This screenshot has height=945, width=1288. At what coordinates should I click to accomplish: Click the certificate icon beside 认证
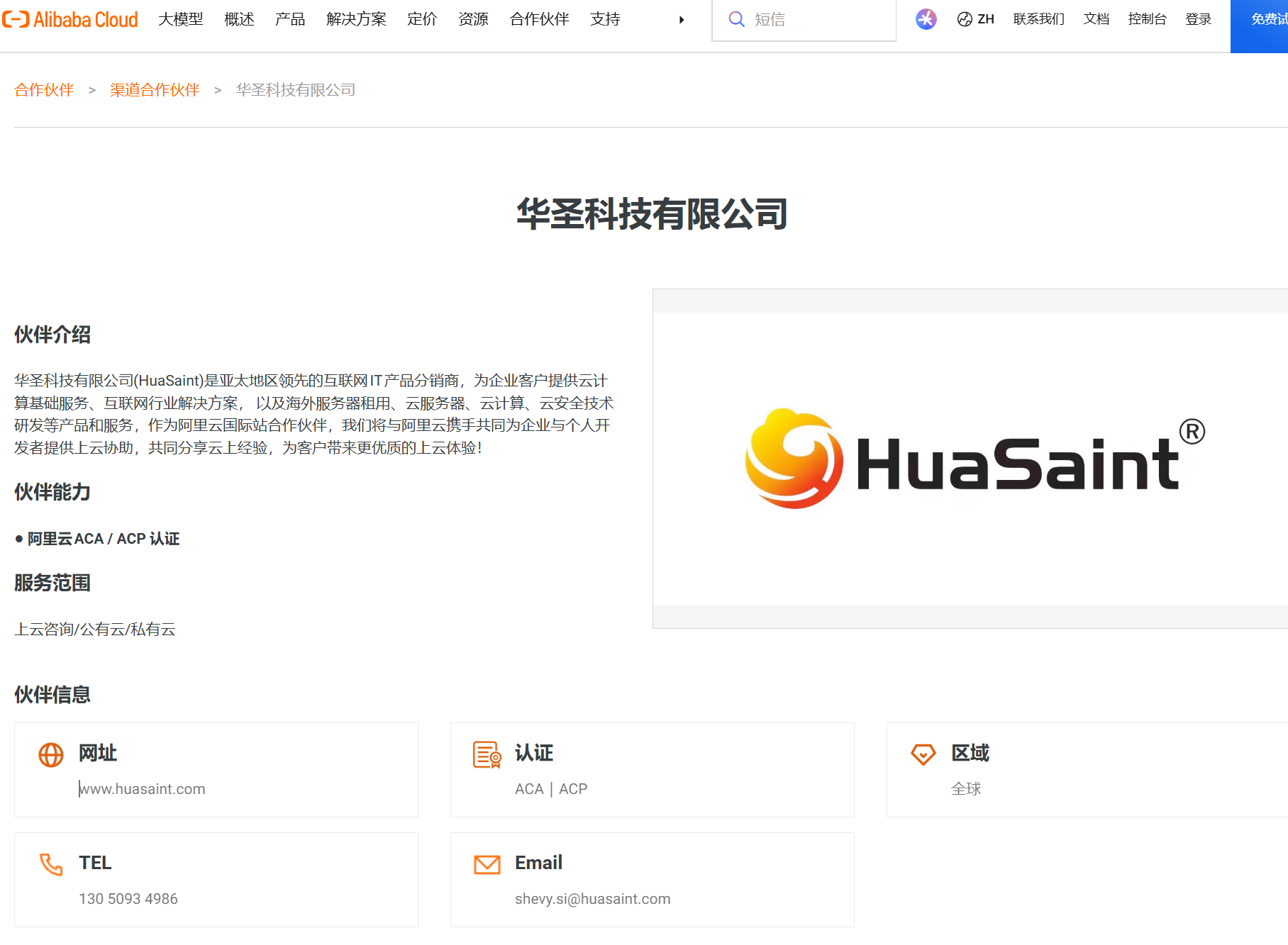(487, 754)
